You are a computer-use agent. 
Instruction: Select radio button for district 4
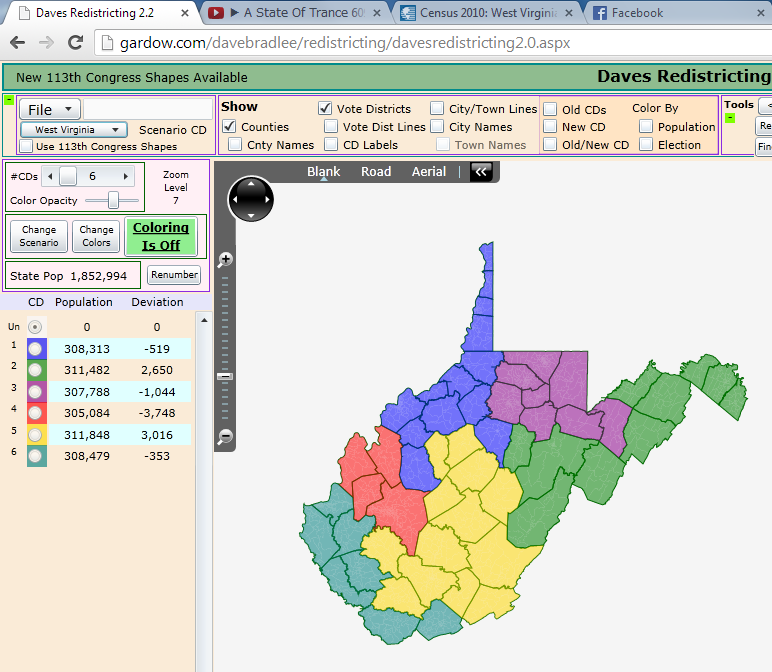coord(36,413)
